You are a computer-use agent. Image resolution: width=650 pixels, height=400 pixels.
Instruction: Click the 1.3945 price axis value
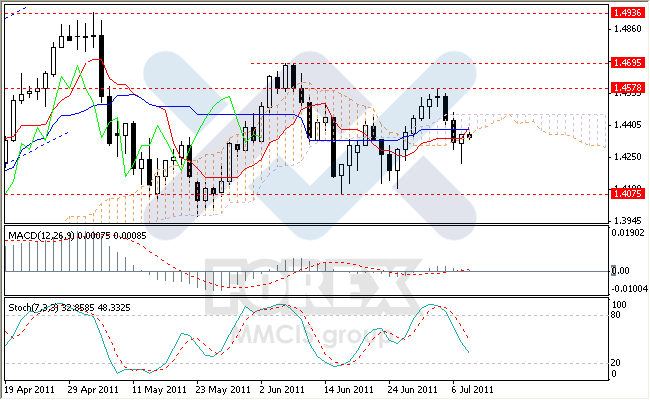click(628, 220)
